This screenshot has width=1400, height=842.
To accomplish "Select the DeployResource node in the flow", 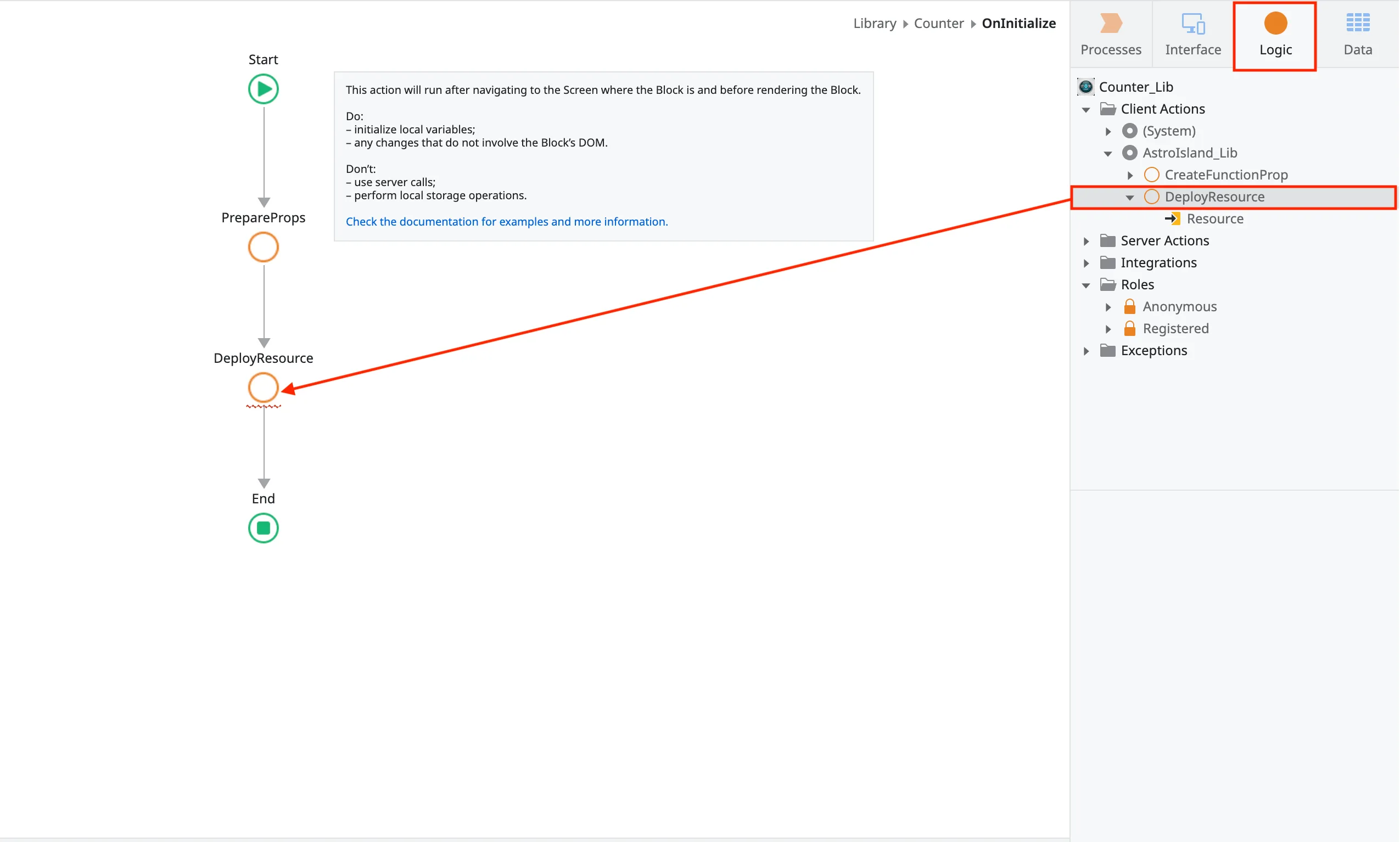I will click(263, 388).
